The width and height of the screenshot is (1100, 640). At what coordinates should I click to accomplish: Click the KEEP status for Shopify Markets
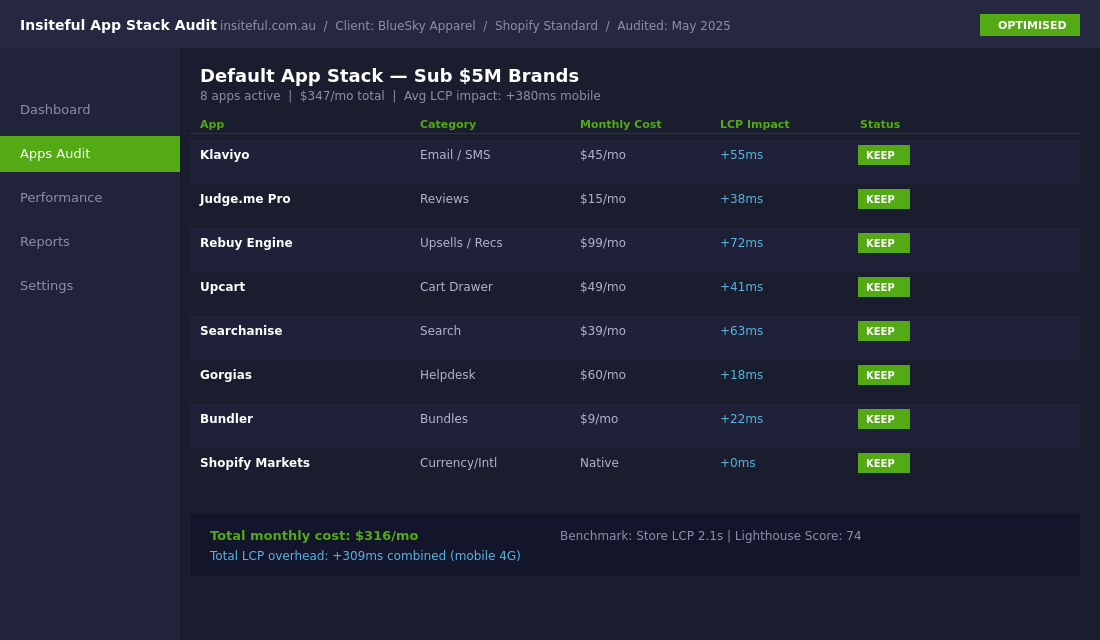pos(884,463)
